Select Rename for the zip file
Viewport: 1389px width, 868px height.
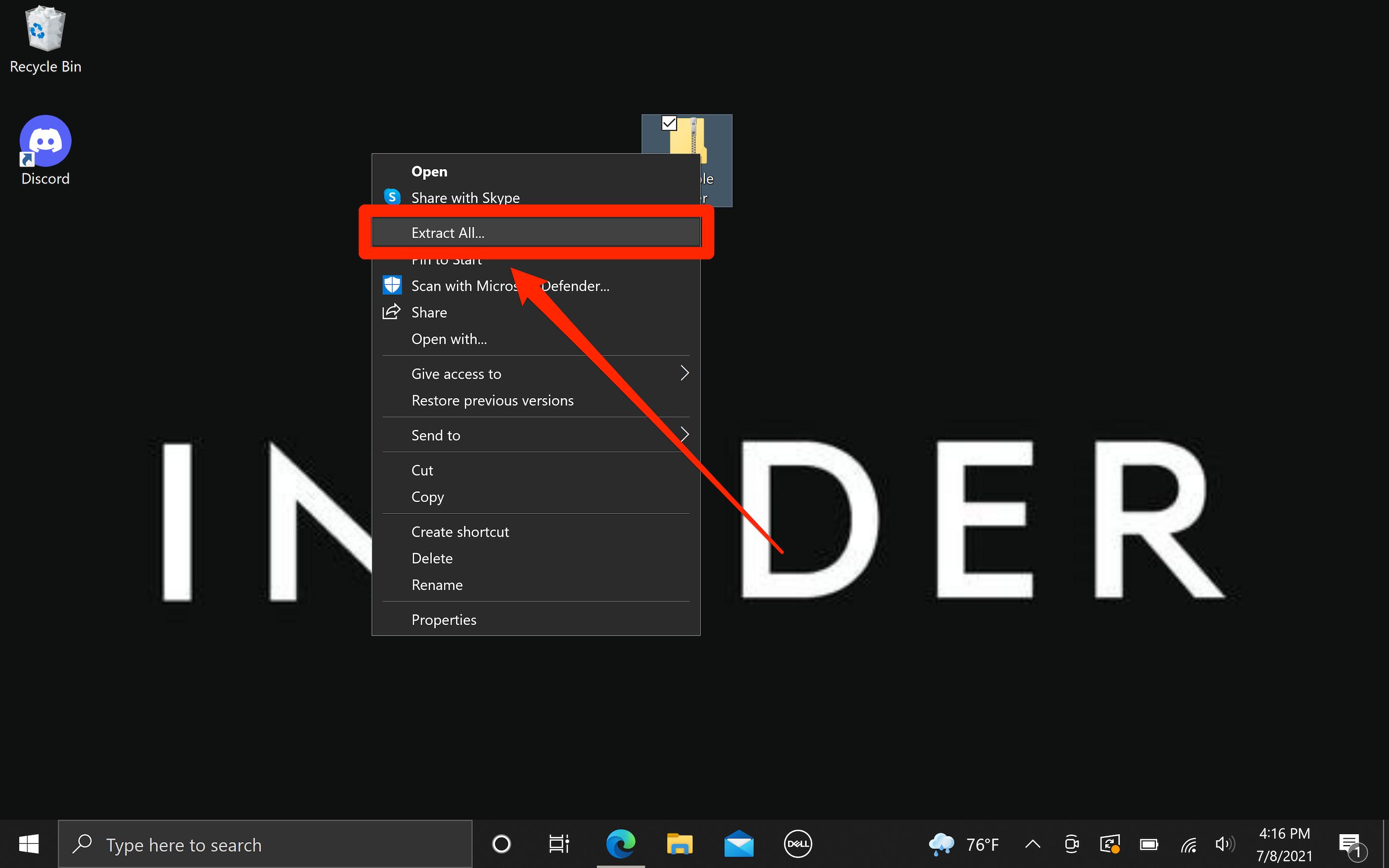pyautogui.click(x=437, y=584)
